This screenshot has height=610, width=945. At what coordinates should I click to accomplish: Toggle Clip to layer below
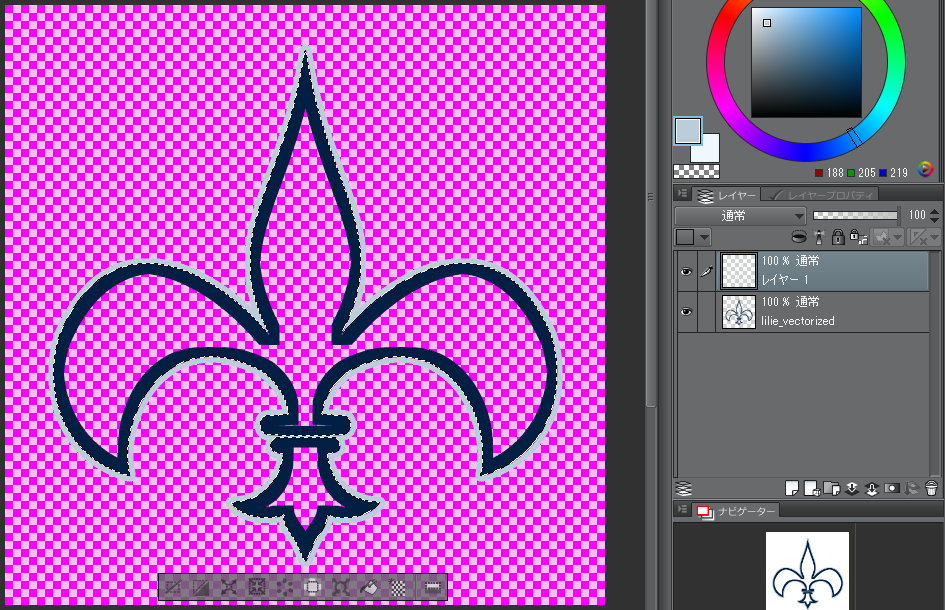[x=799, y=237]
